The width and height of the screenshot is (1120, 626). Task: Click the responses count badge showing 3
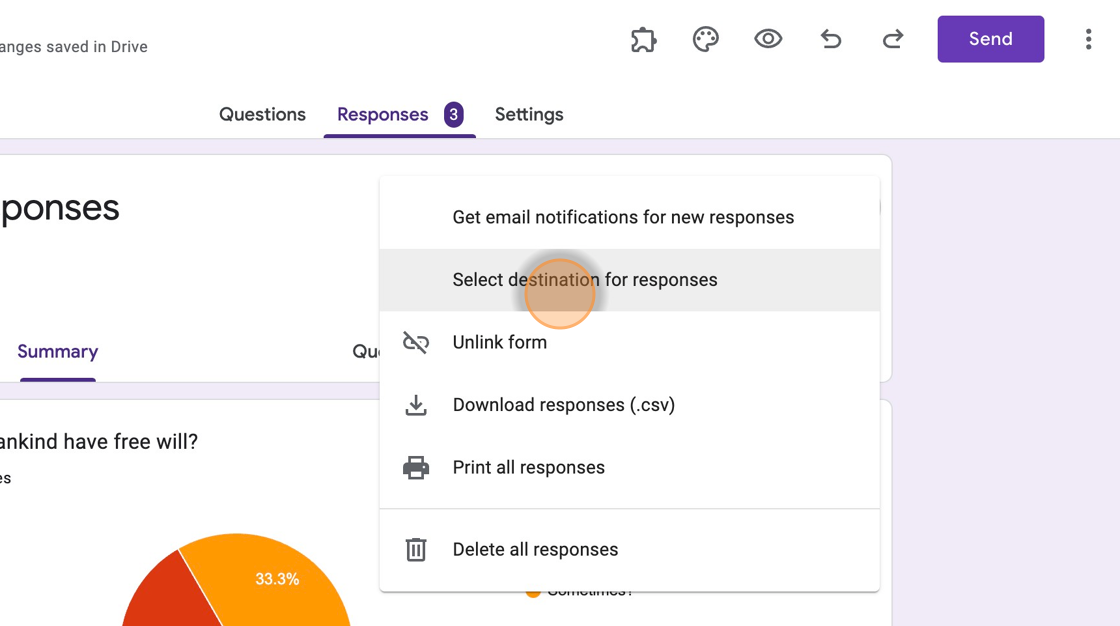[x=454, y=114]
